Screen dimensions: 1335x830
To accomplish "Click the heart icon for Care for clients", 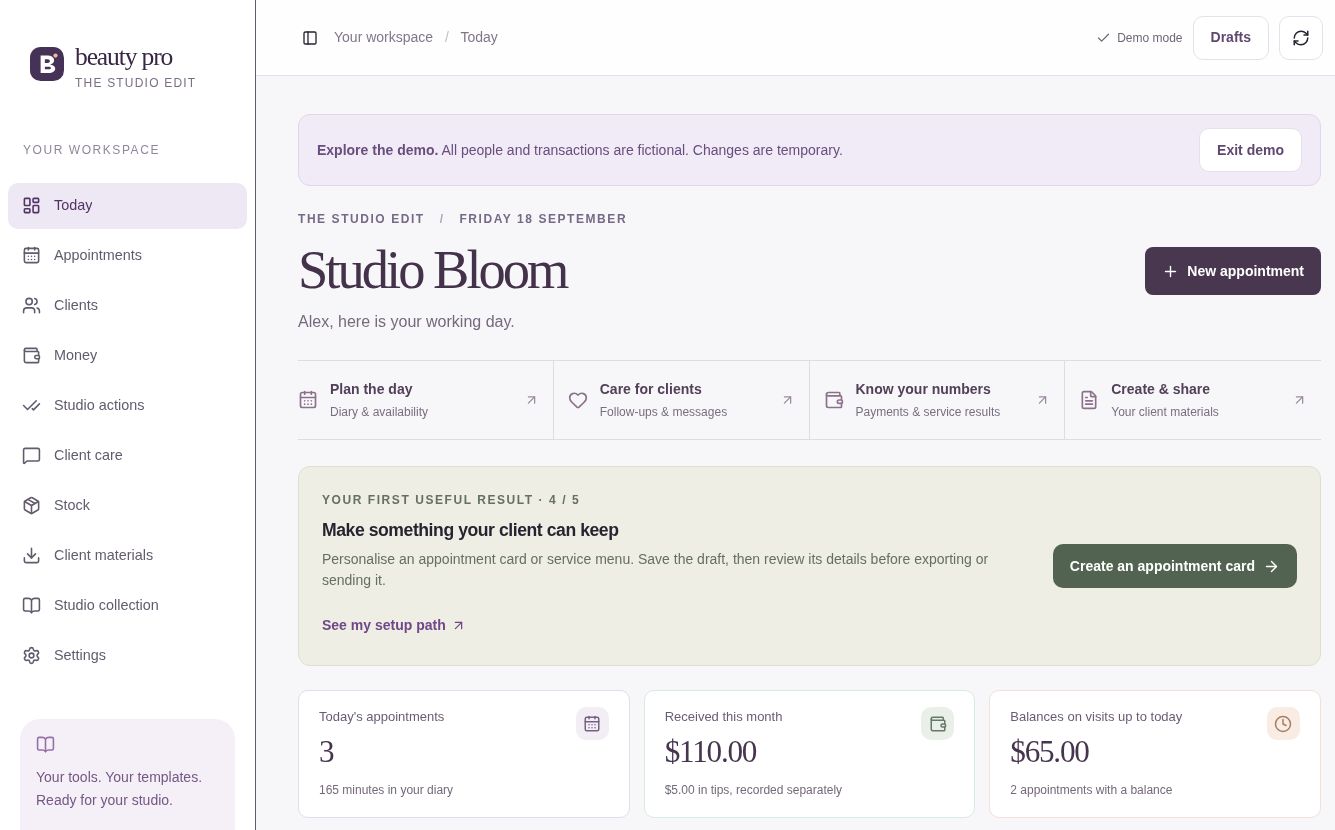I will 578,400.
